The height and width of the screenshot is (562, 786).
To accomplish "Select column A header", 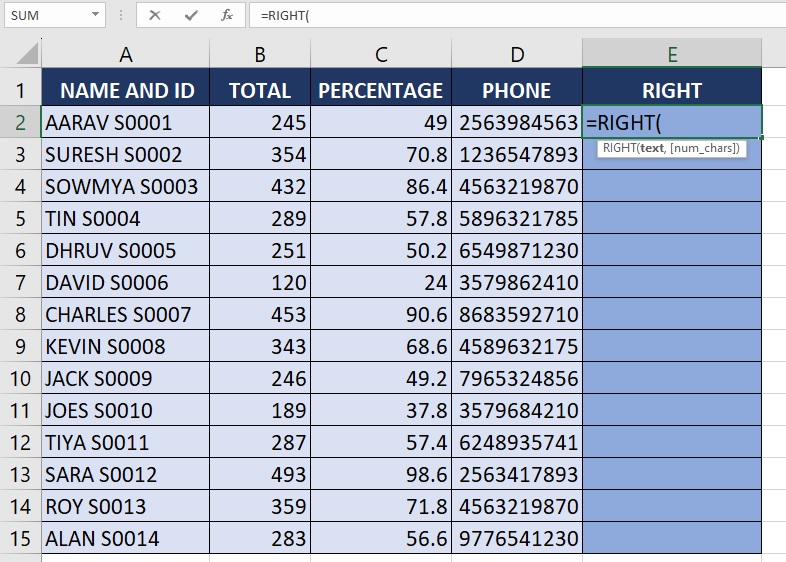I will click(126, 54).
